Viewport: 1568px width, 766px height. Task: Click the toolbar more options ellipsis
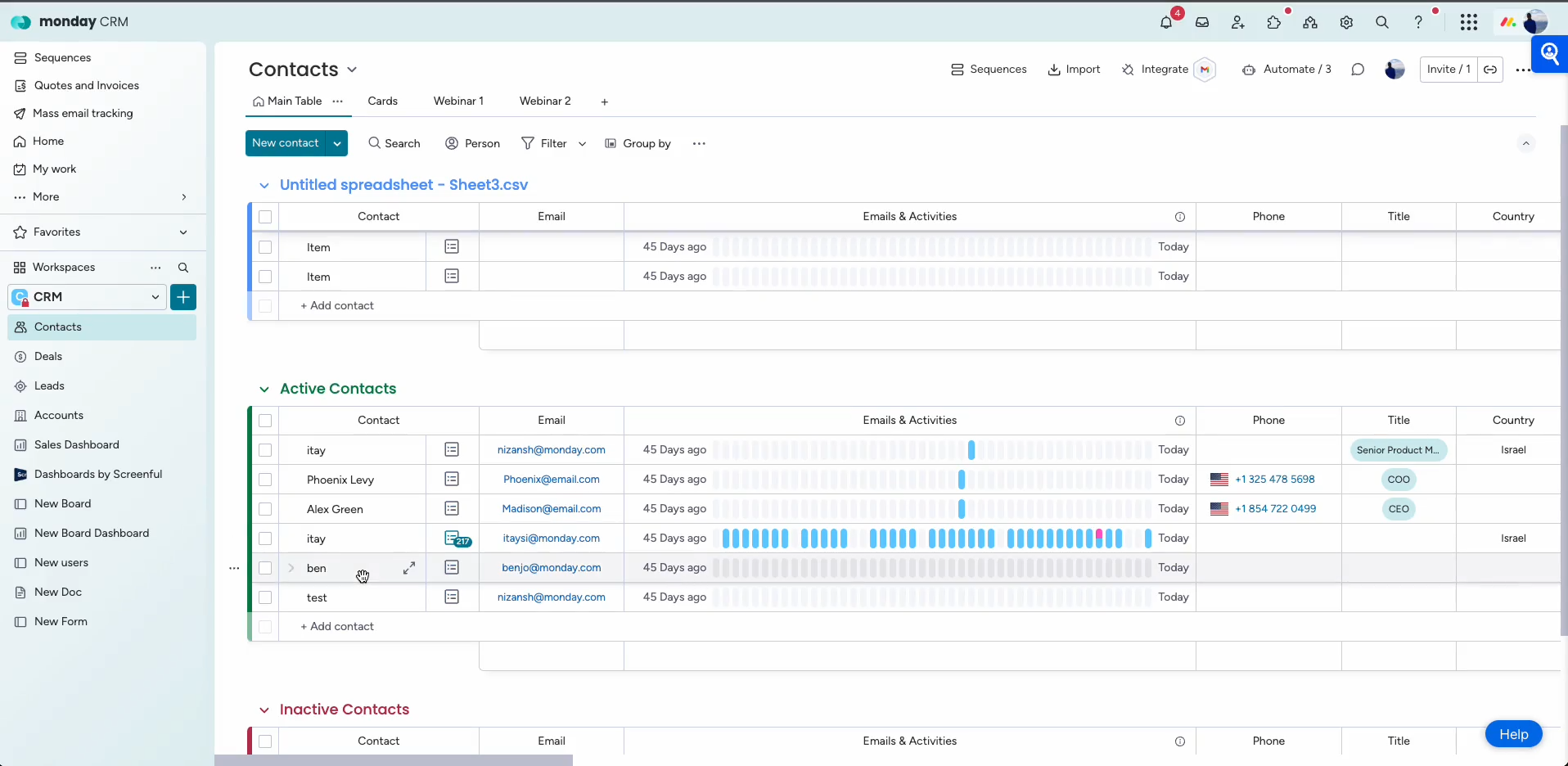(699, 143)
